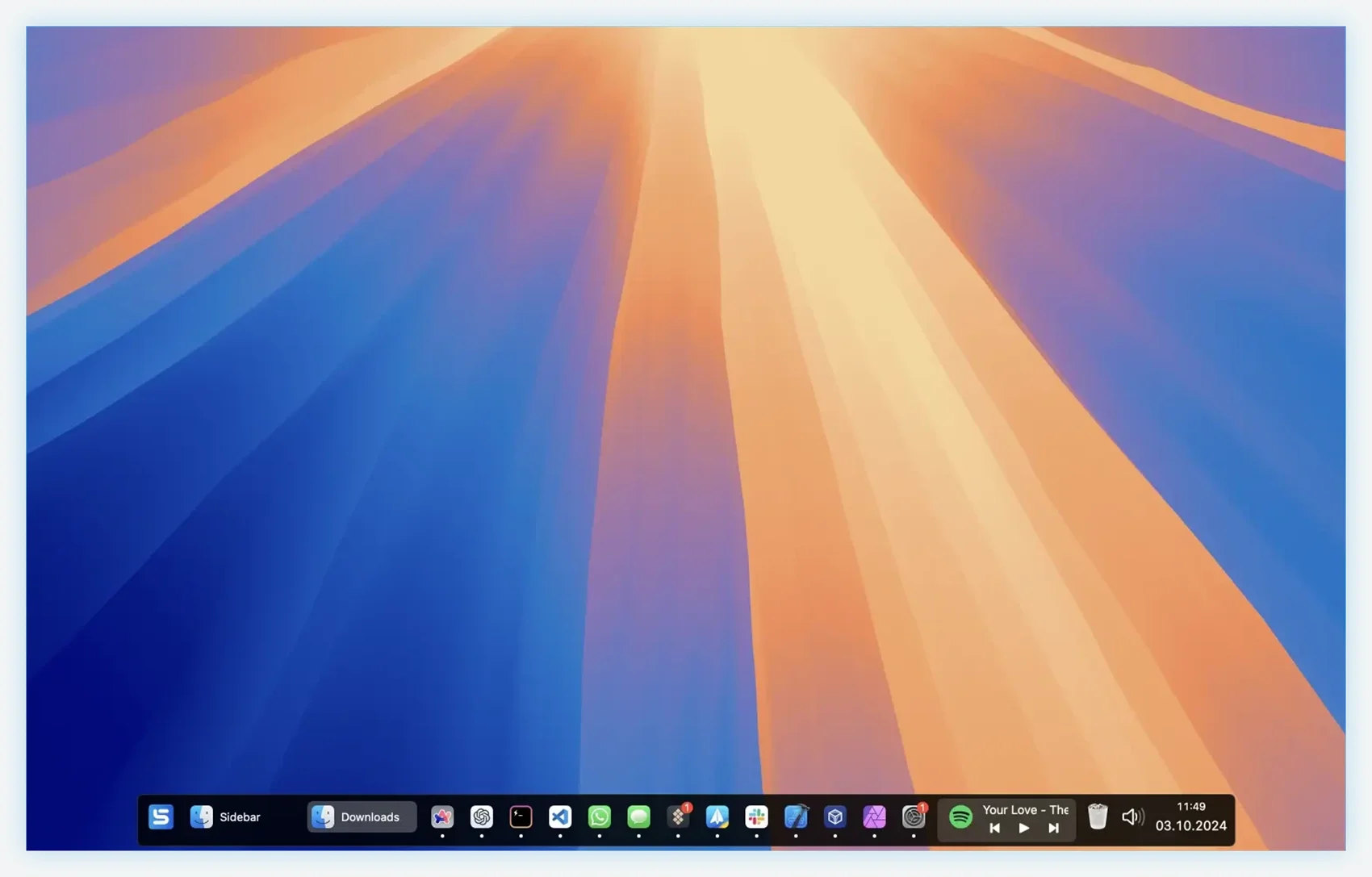
Task: Open Slack from the dock
Action: [x=757, y=817]
